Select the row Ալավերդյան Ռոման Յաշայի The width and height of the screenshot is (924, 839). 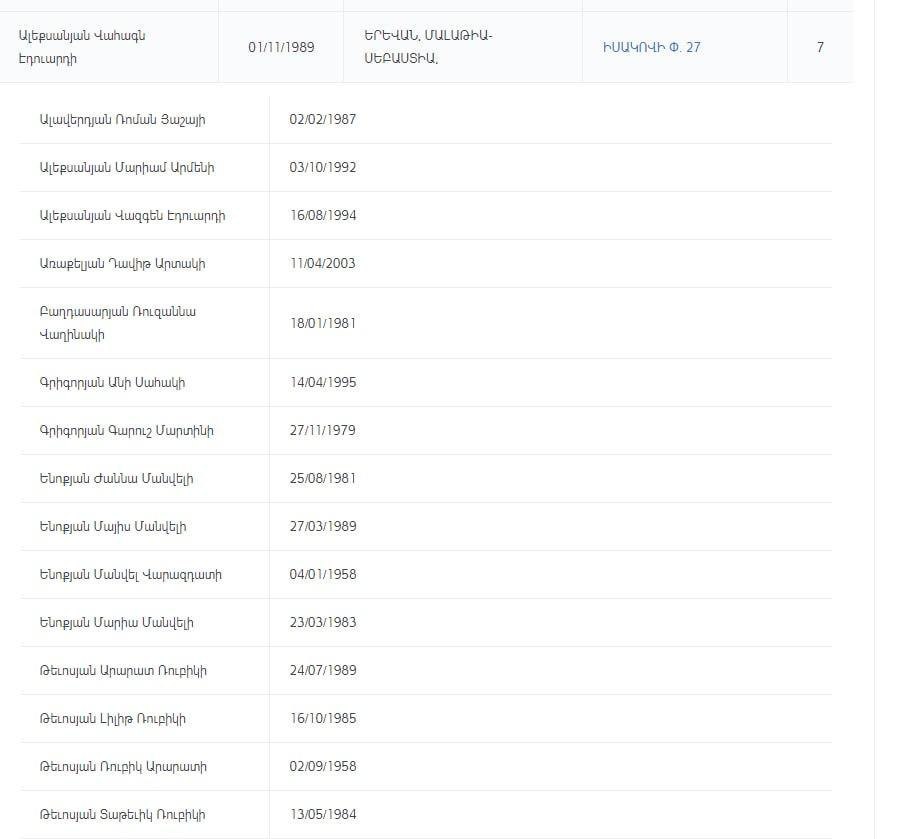point(426,120)
